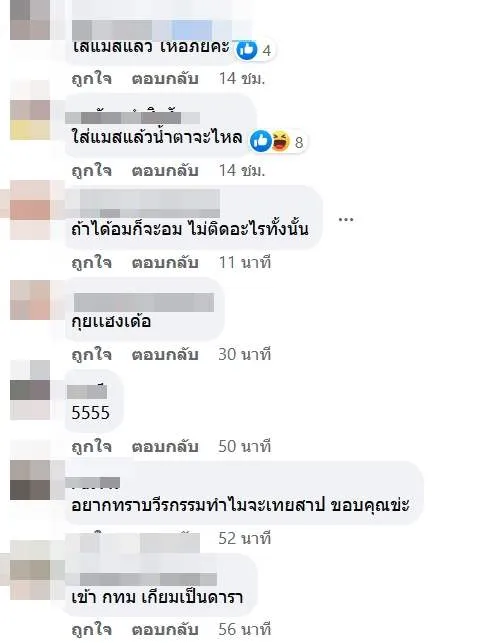Reply to the กุยแฮงเด้อ comment
Image resolution: width=479 pixels, height=643 pixels.
click(x=165, y=354)
